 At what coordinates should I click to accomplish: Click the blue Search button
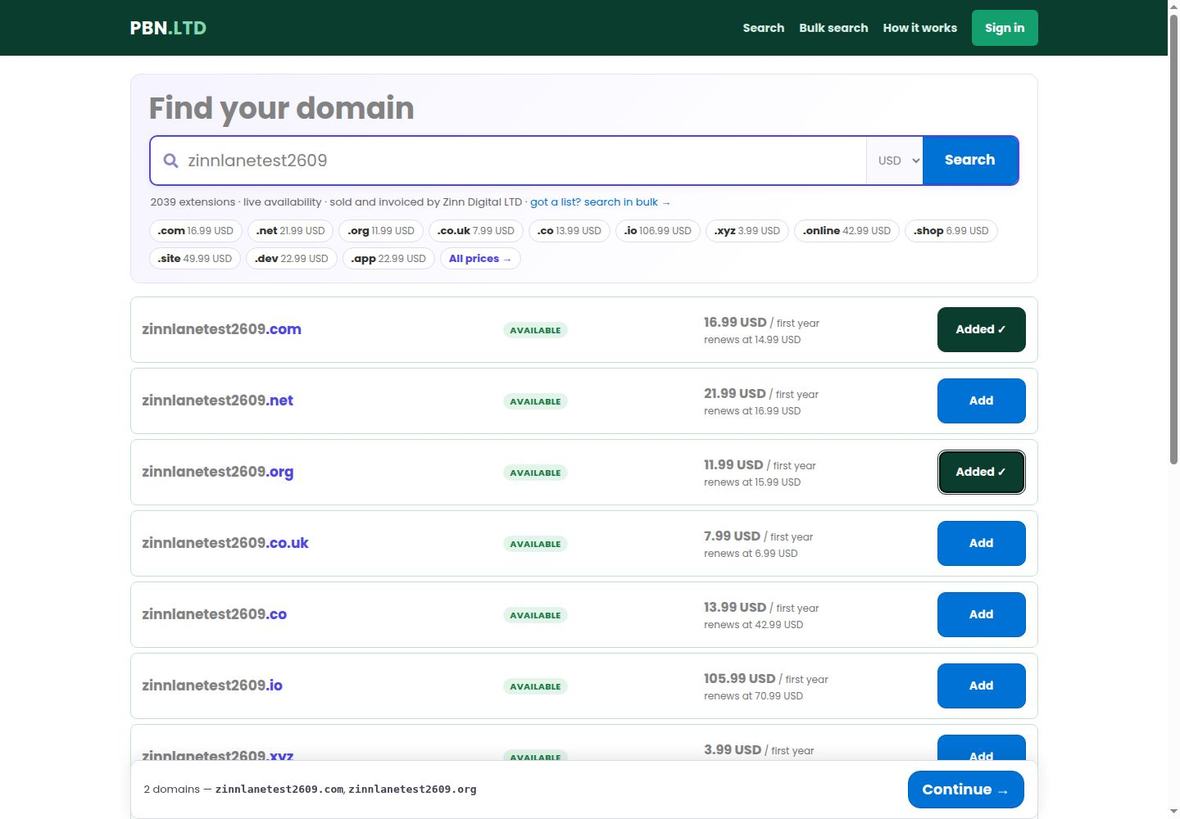click(x=970, y=160)
